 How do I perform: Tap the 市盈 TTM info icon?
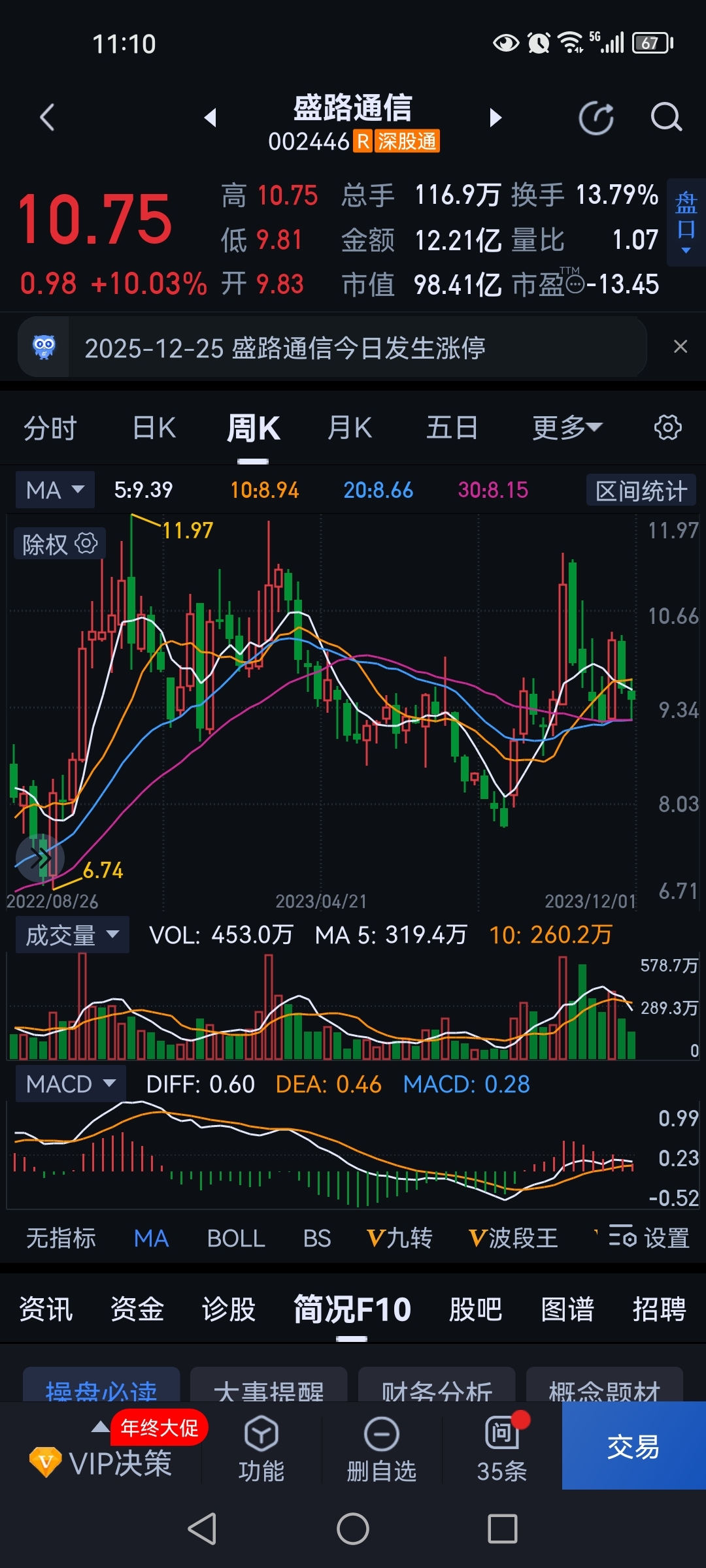575,285
